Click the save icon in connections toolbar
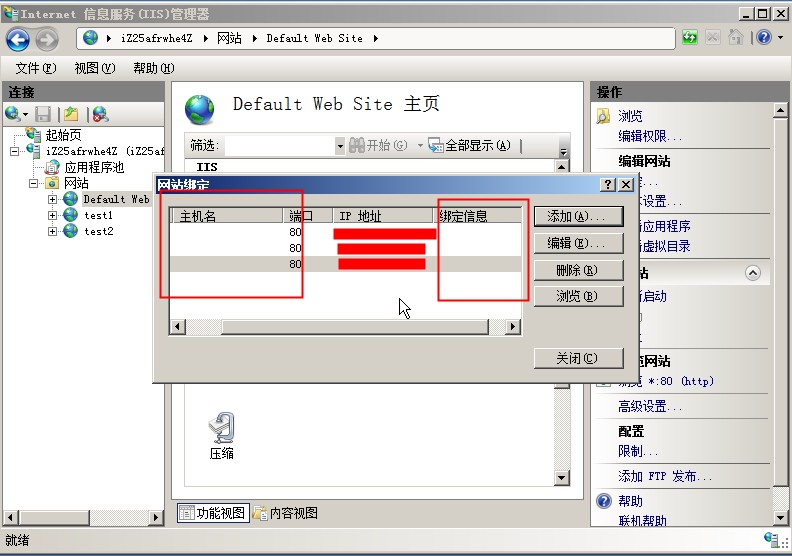This screenshot has width=792, height=556. tap(43, 115)
